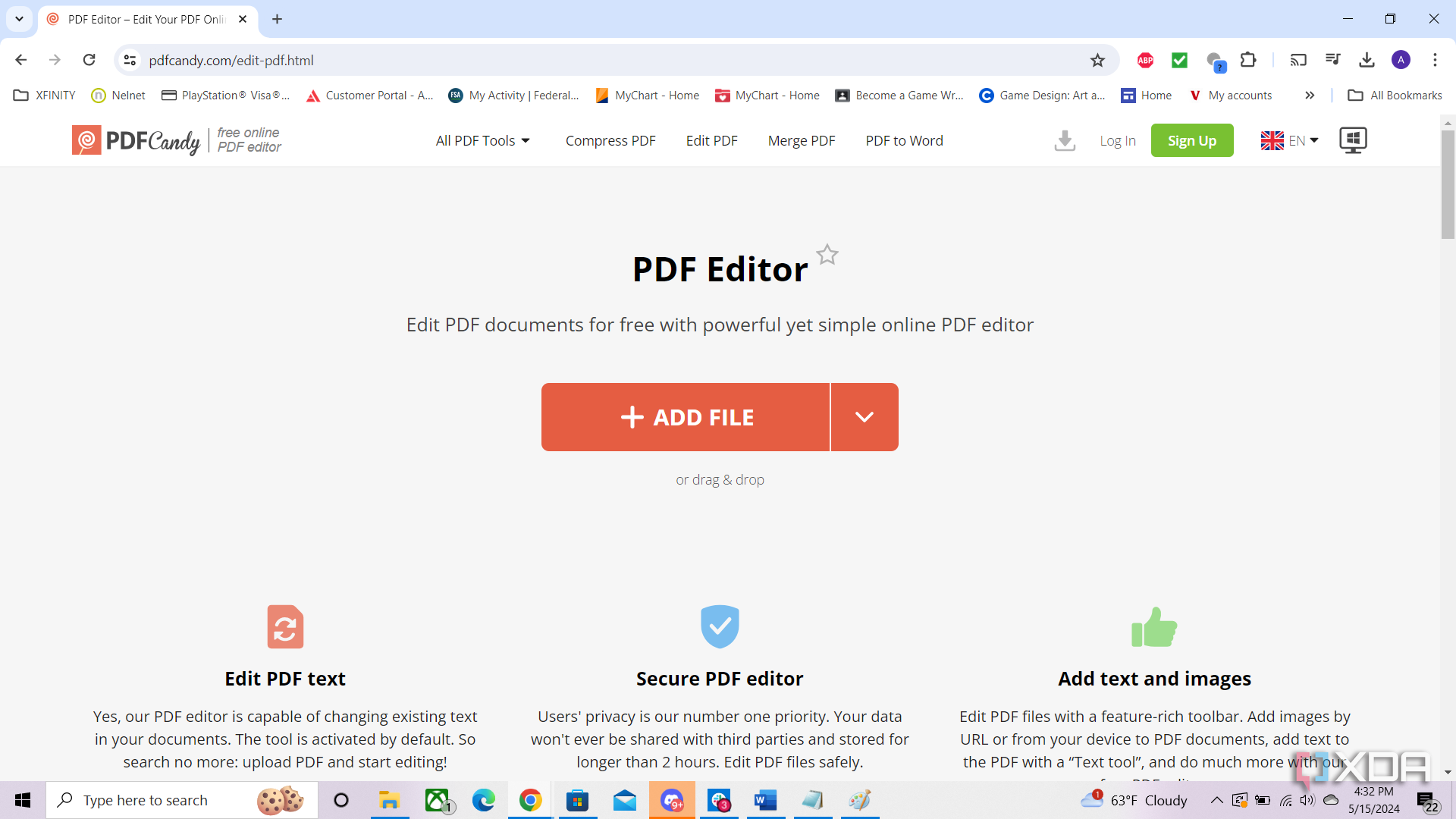Screen dimensions: 1456x819
Task: Open the EN language selector
Action: 1289,141
